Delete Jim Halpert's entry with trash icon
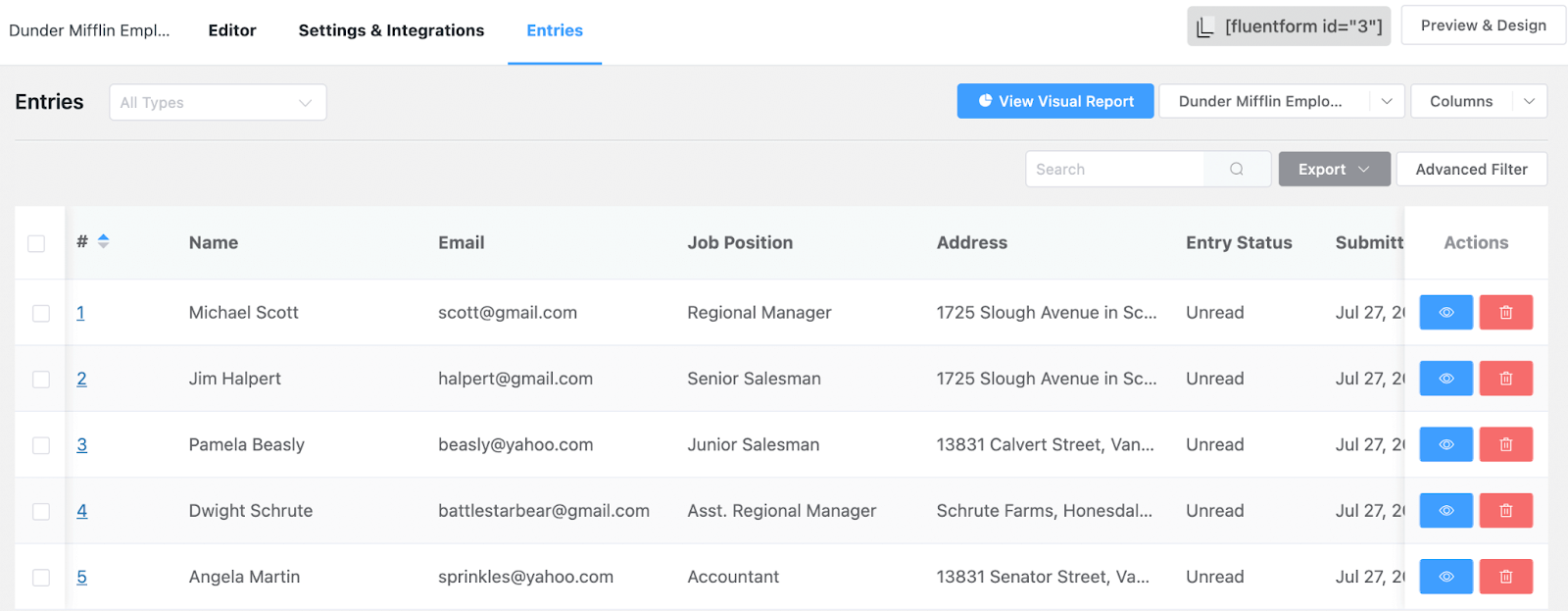This screenshot has width=1568, height=611. [x=1505, y=379]
